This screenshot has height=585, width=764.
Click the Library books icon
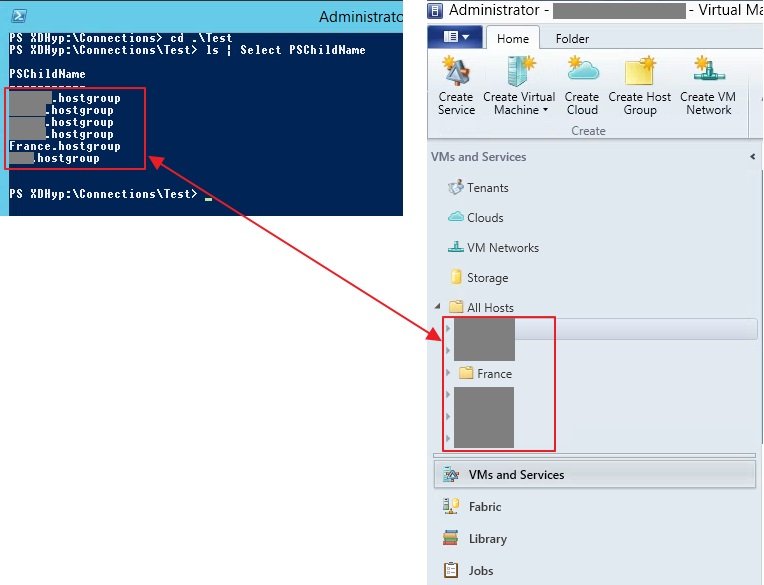[x=451, y=538]
